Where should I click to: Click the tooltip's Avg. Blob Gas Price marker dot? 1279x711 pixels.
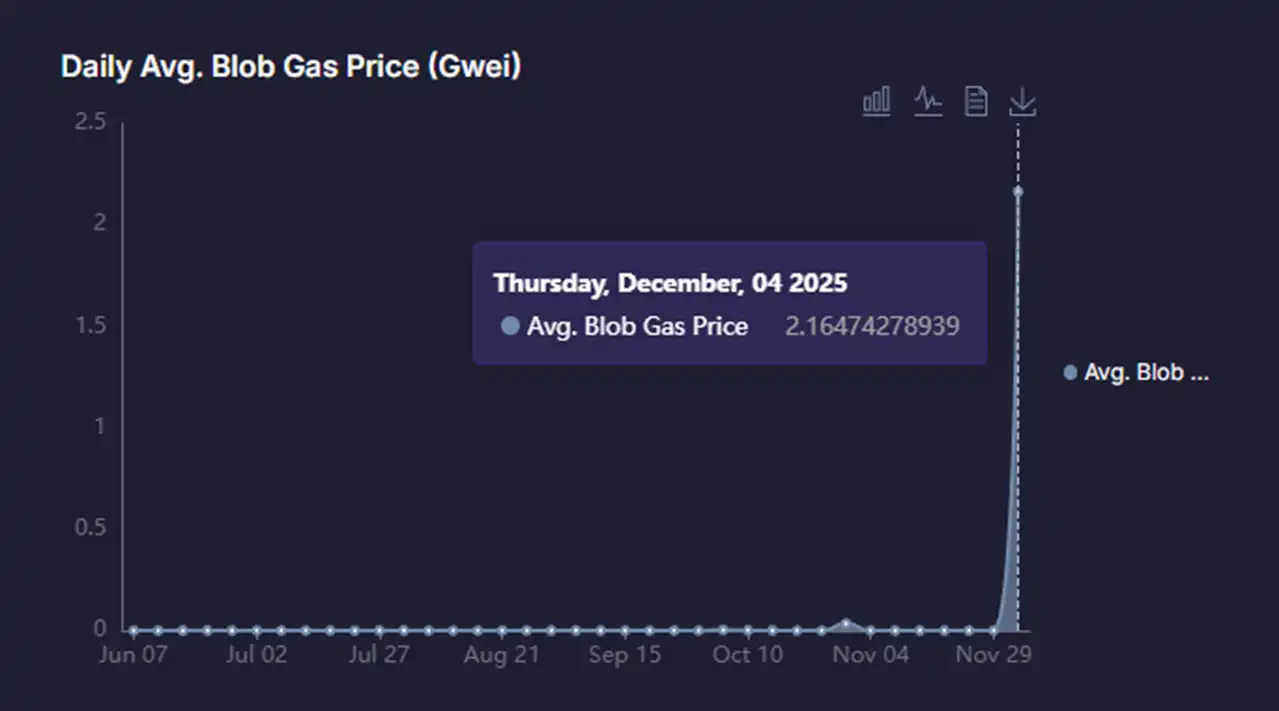[510, 326]
